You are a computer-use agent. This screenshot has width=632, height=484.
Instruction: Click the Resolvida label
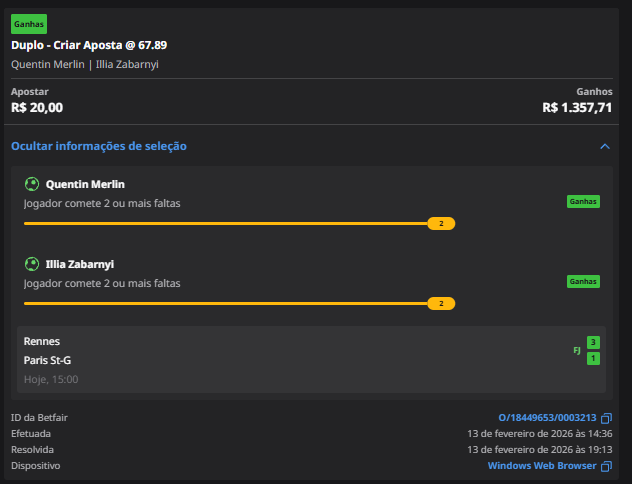pyautogui.click(x=32, y=449)
